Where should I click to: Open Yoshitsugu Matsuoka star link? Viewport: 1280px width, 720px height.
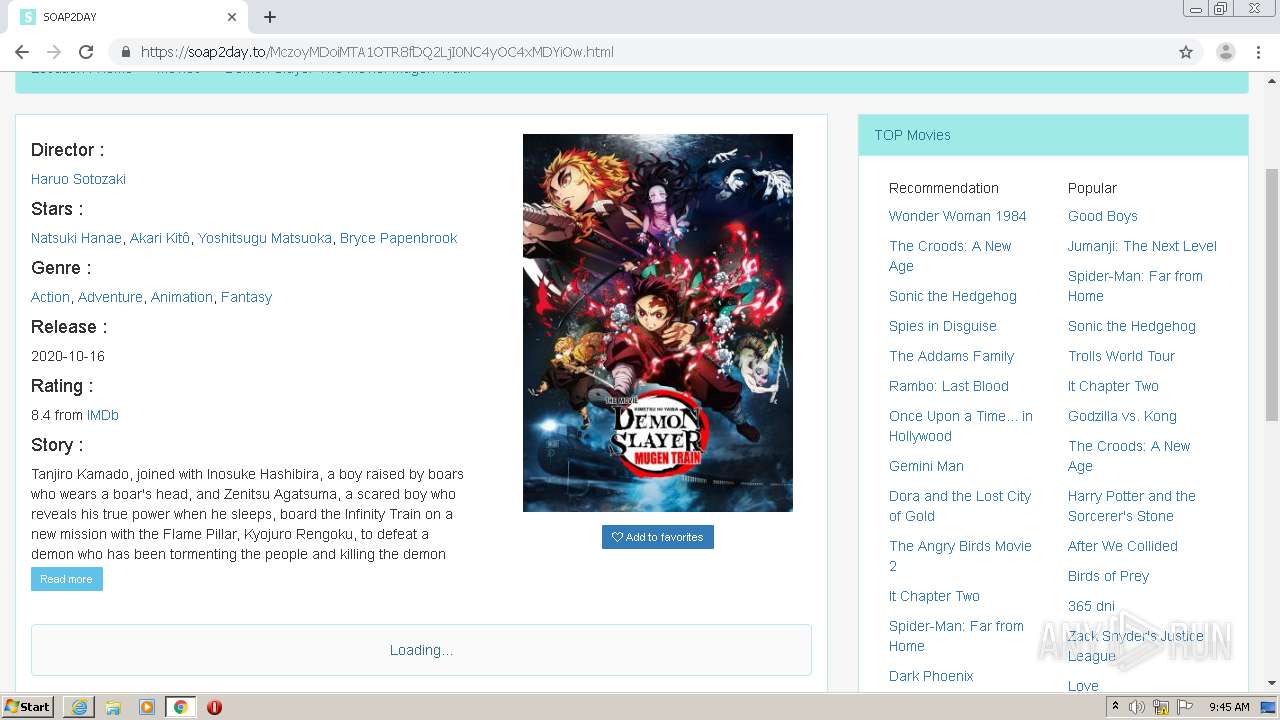click(265, 238)
